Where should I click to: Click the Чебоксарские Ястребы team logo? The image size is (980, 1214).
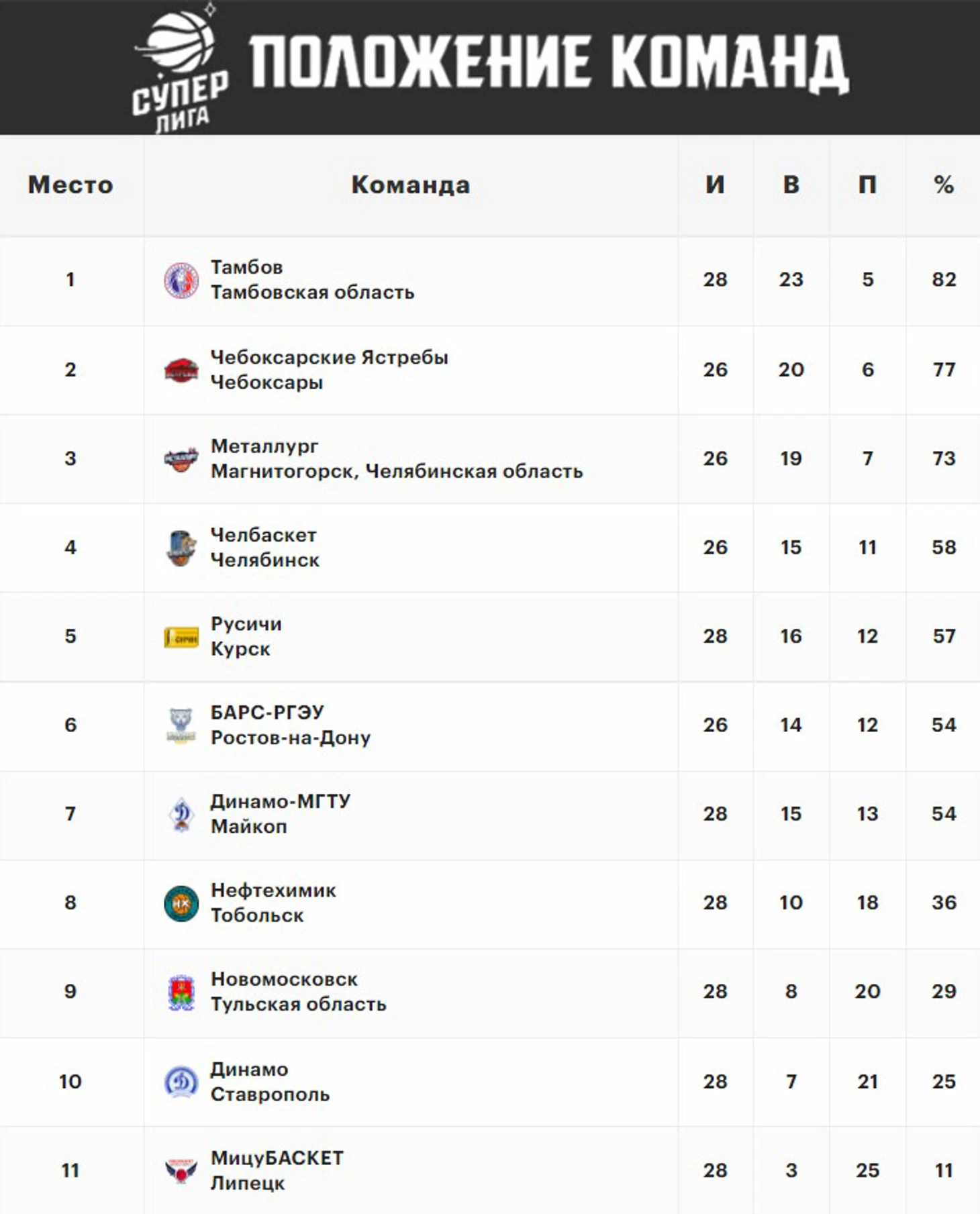click(x=181, y=370)
